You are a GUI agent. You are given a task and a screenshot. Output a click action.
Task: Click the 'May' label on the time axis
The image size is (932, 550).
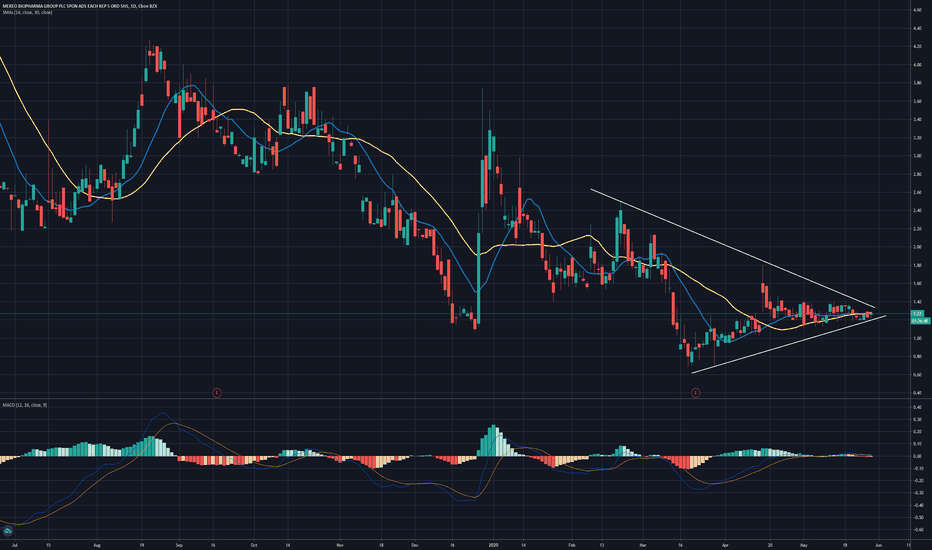pyautogui.click(x=804, y=545)
